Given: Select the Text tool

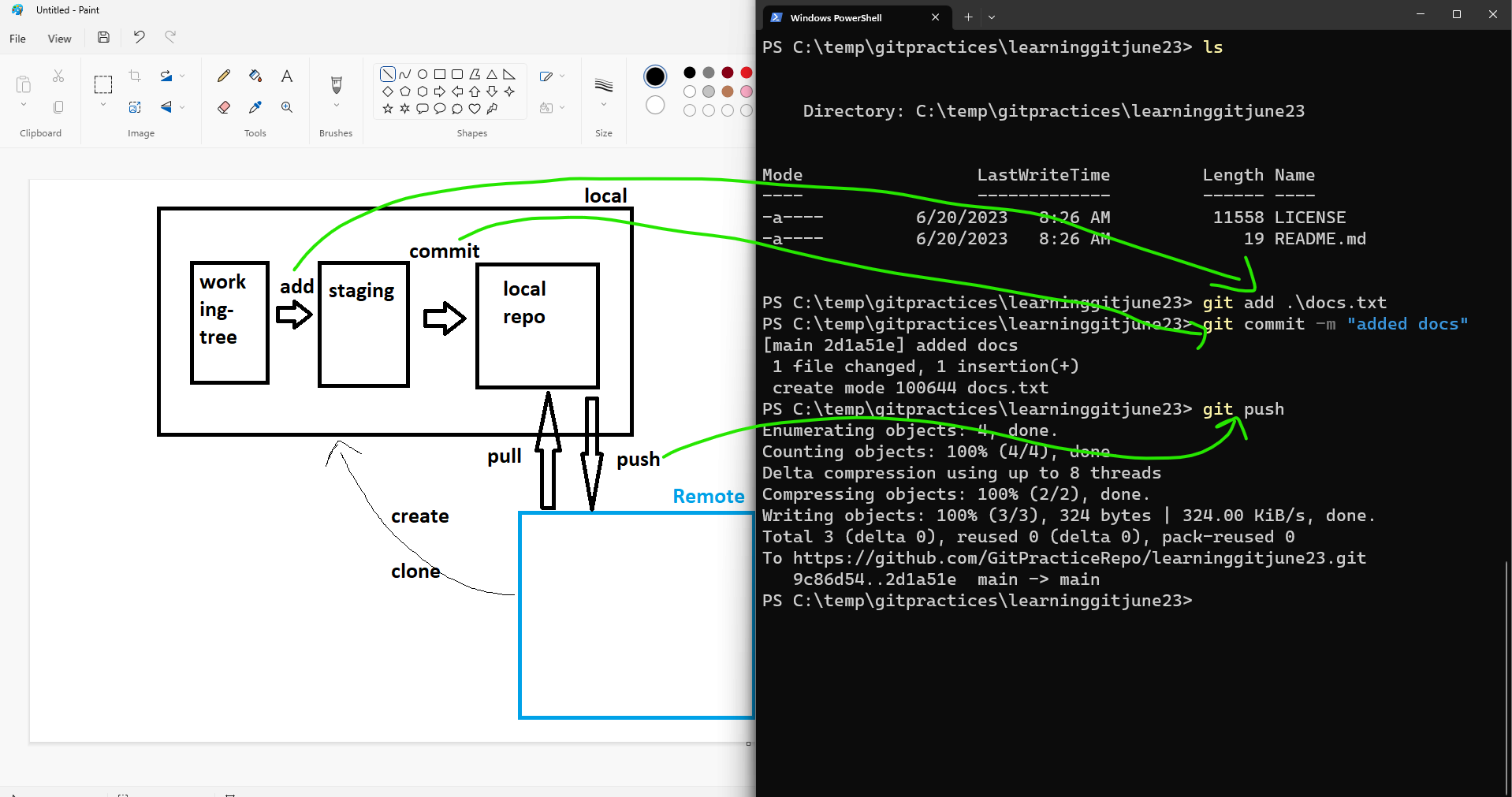Looking at the screenshot, I should pos(287,76).
